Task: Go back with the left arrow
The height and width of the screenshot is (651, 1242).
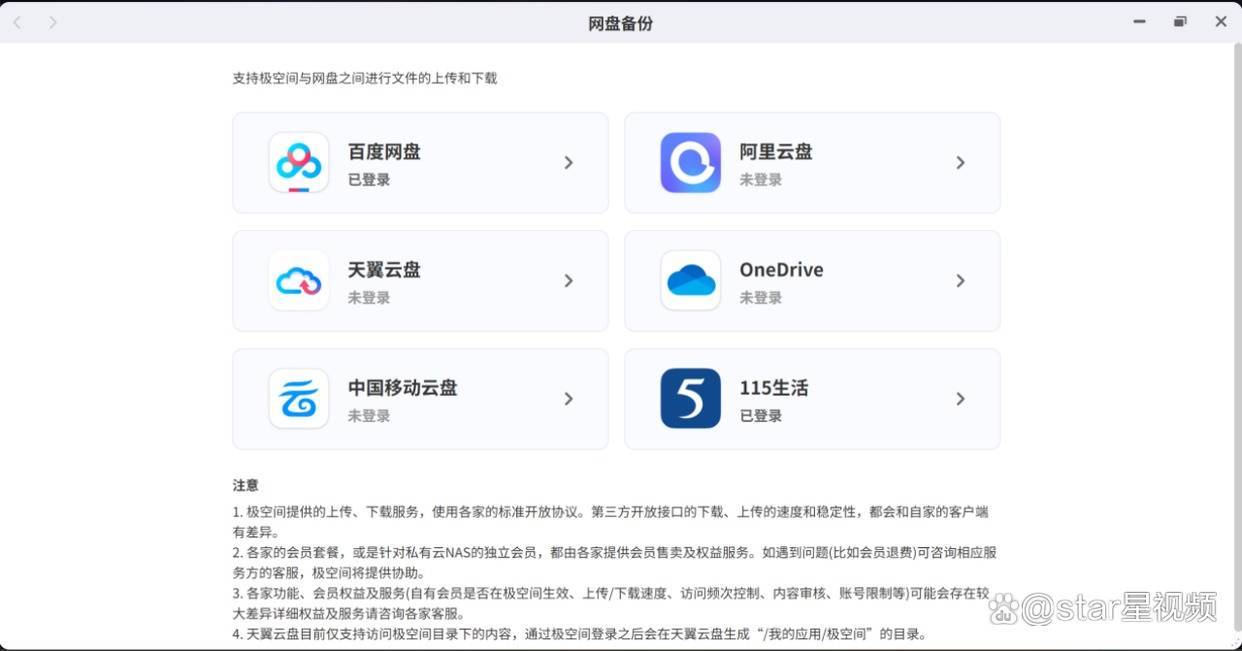Action: 17,22
